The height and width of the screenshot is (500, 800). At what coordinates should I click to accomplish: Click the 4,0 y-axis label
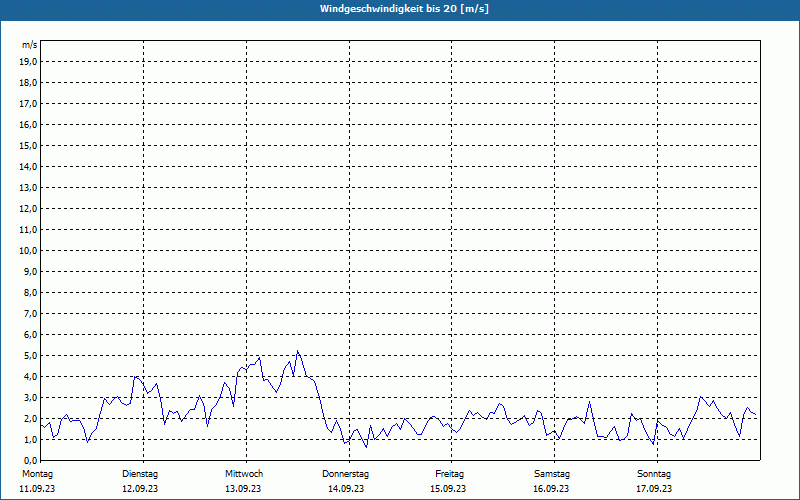pyautogui.click(x=30, y=376)
